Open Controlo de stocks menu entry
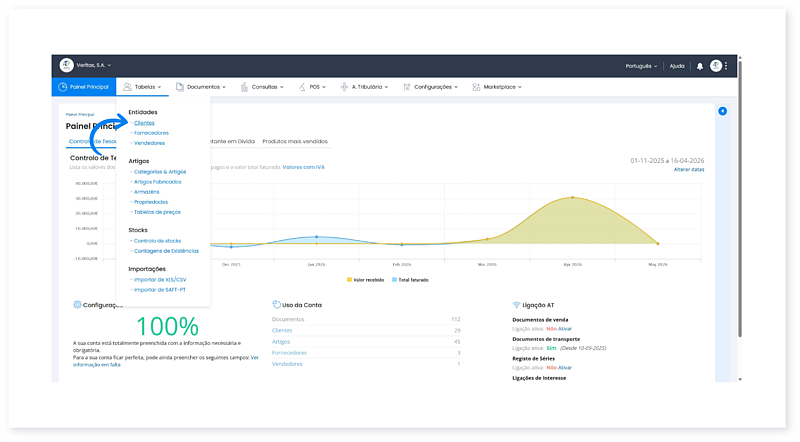This screenshot has width=800, height=442. pos(157,241)
